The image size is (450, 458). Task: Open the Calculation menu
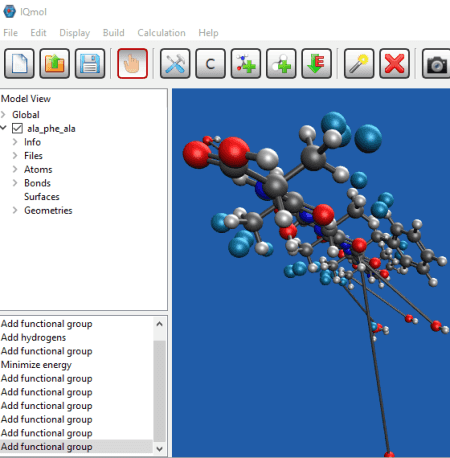point(161,33)
